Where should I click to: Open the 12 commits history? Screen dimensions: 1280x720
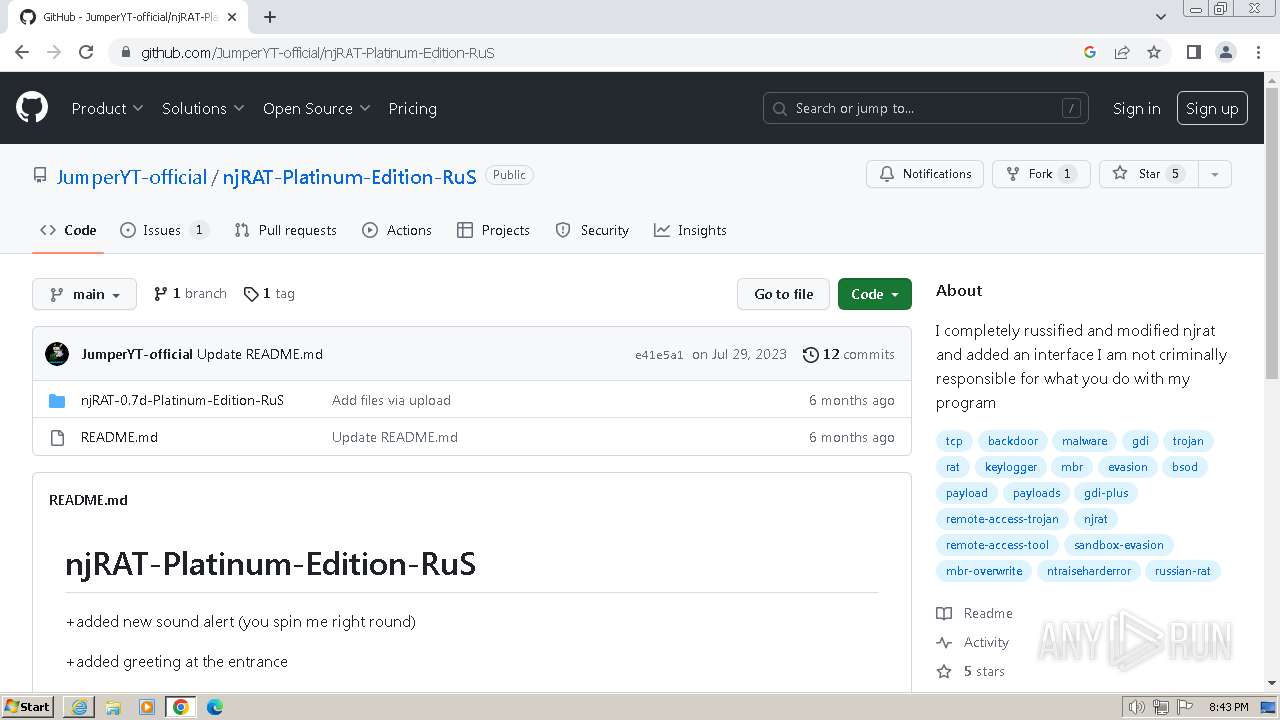point(848,354)
